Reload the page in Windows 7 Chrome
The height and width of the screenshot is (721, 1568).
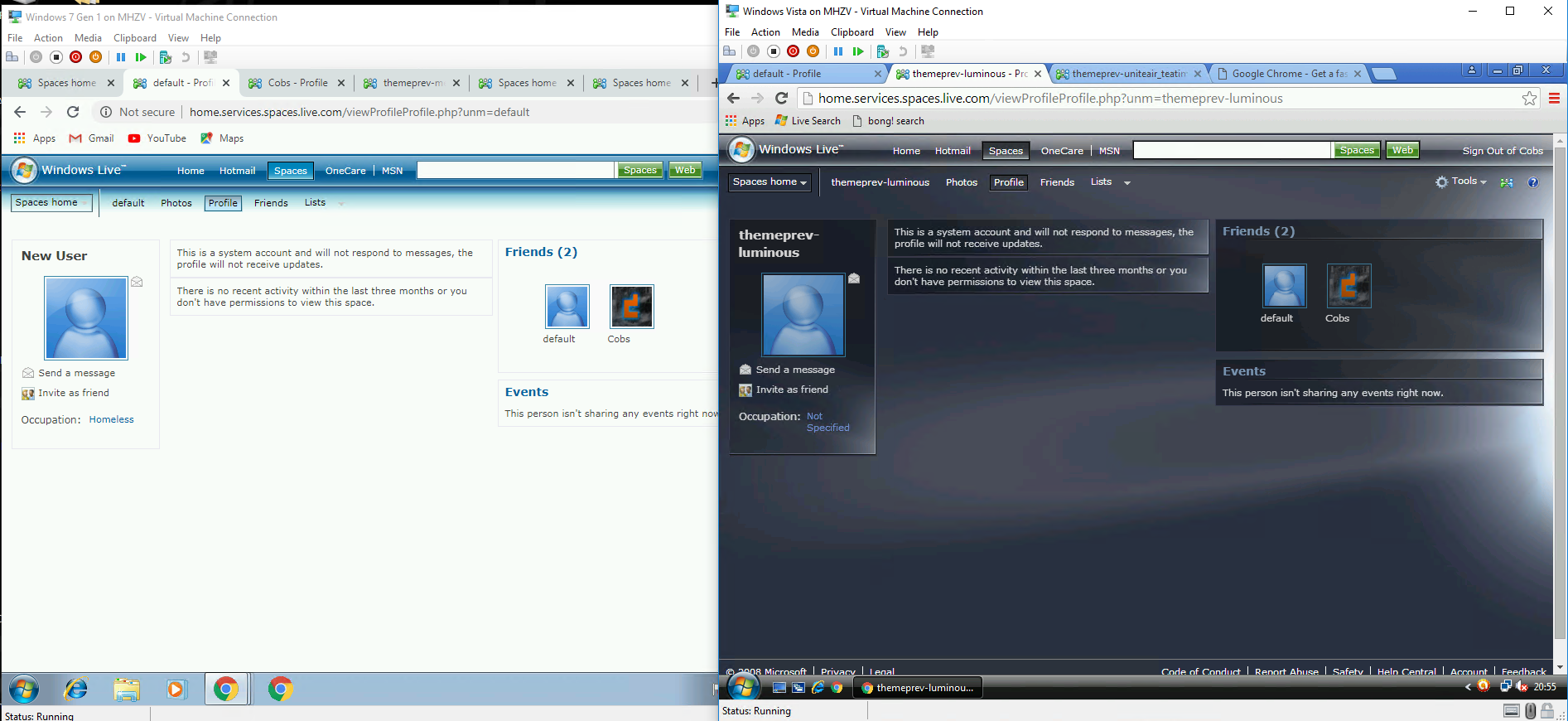[73, 112]
